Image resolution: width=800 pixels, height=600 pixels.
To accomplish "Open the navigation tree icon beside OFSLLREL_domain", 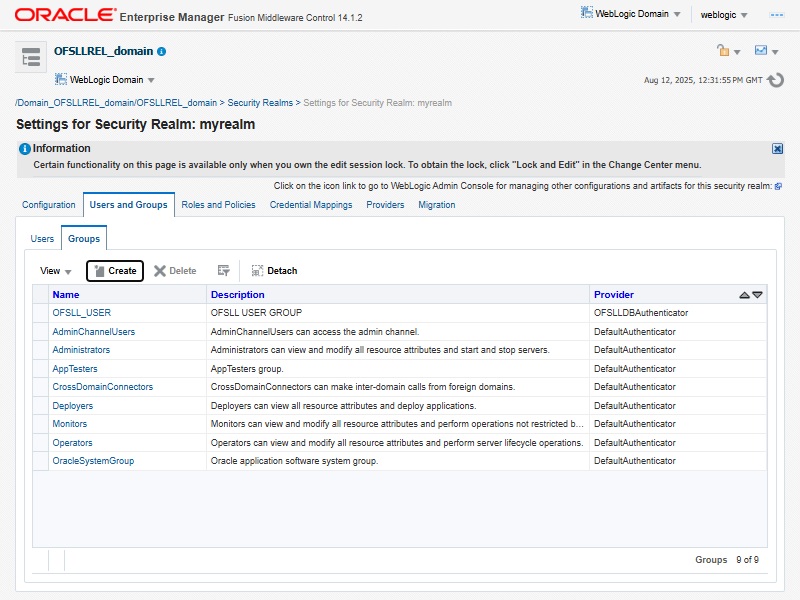I will [x=32, y=58].
